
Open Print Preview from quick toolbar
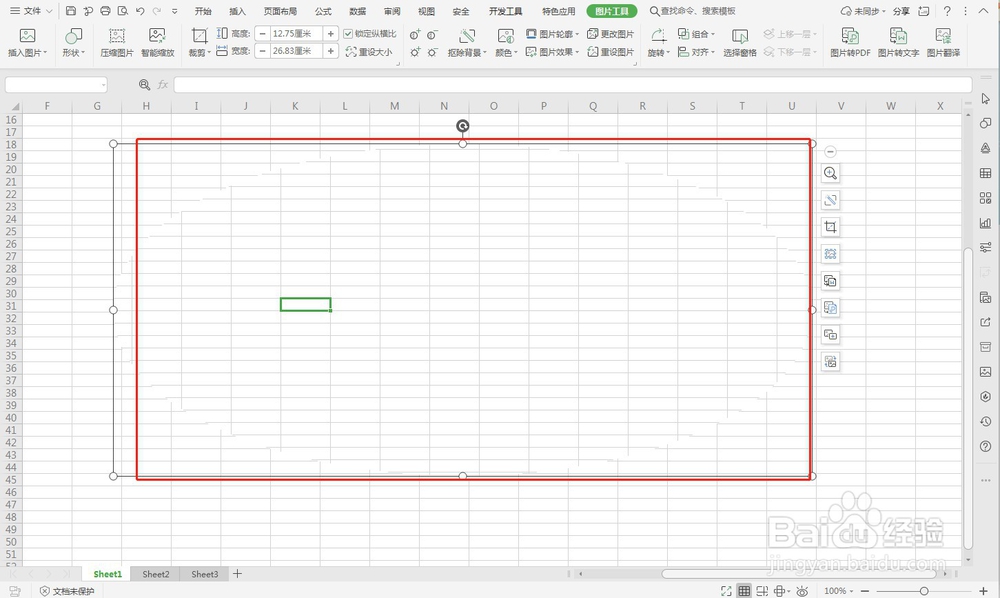tap(122, 11)
